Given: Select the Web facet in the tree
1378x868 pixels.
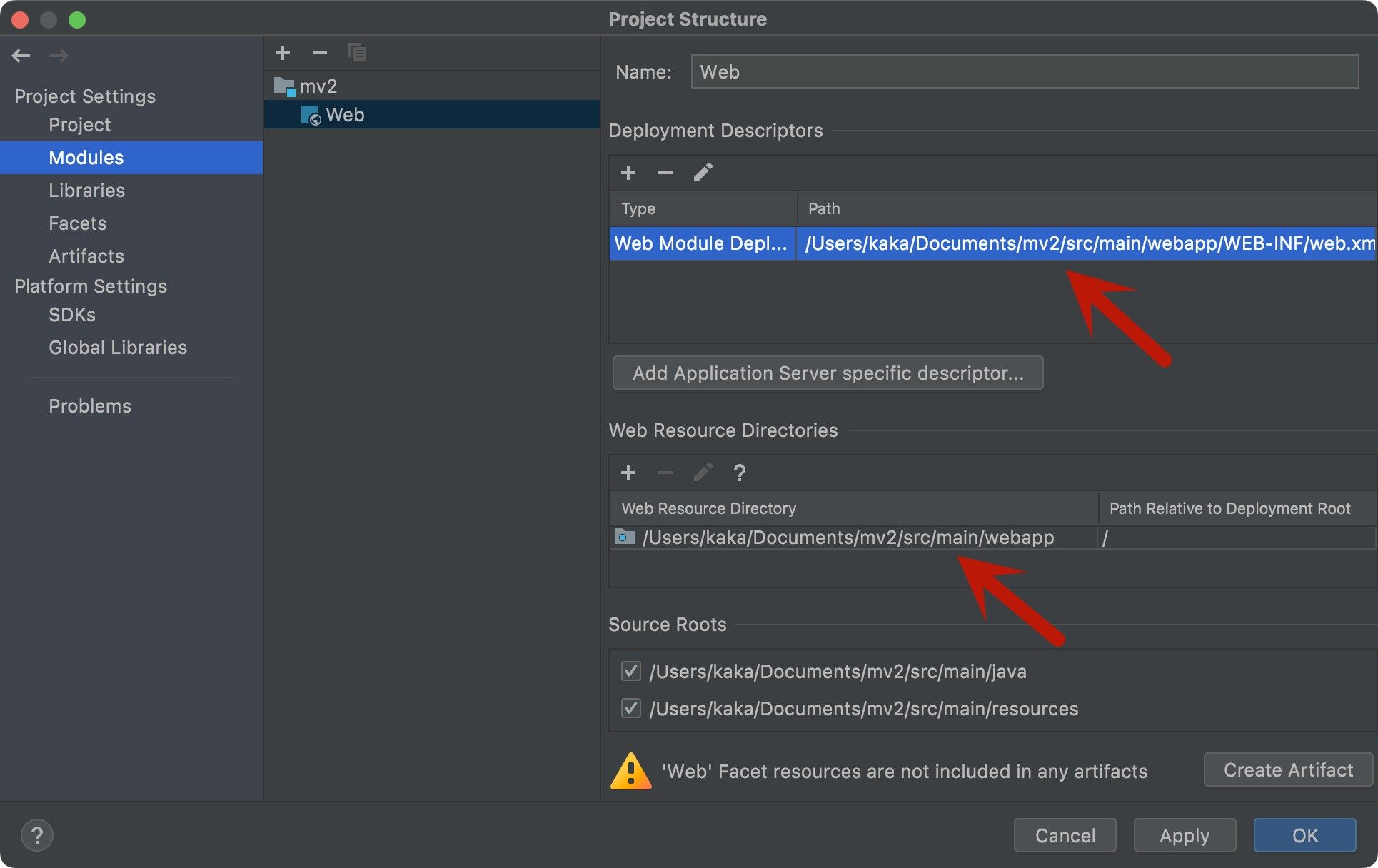Looking at the screenshot, I should point(345,115).
